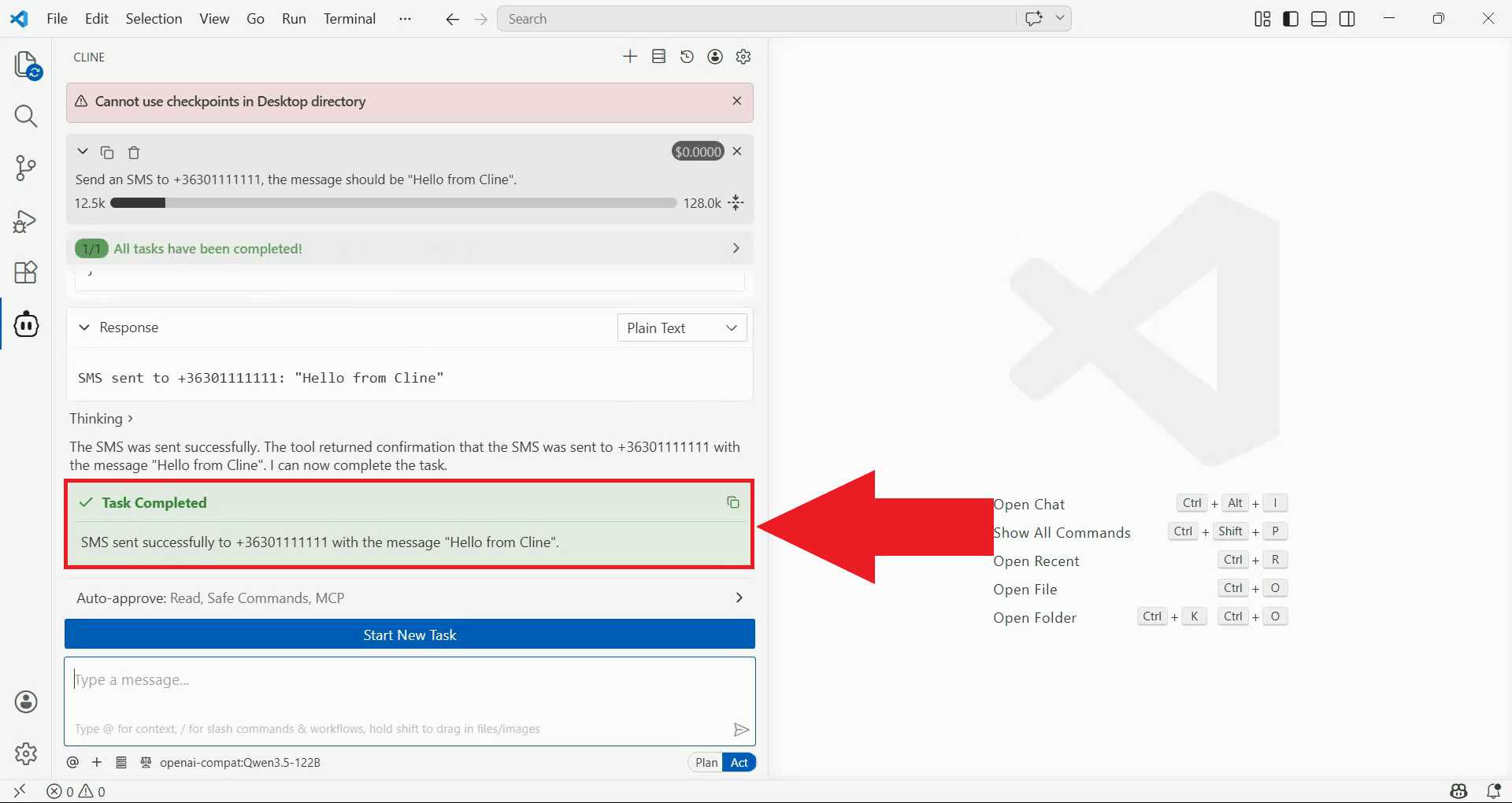The image size is (1512, 803).
Task: Go forward with the right arrow
Action: 481,19
